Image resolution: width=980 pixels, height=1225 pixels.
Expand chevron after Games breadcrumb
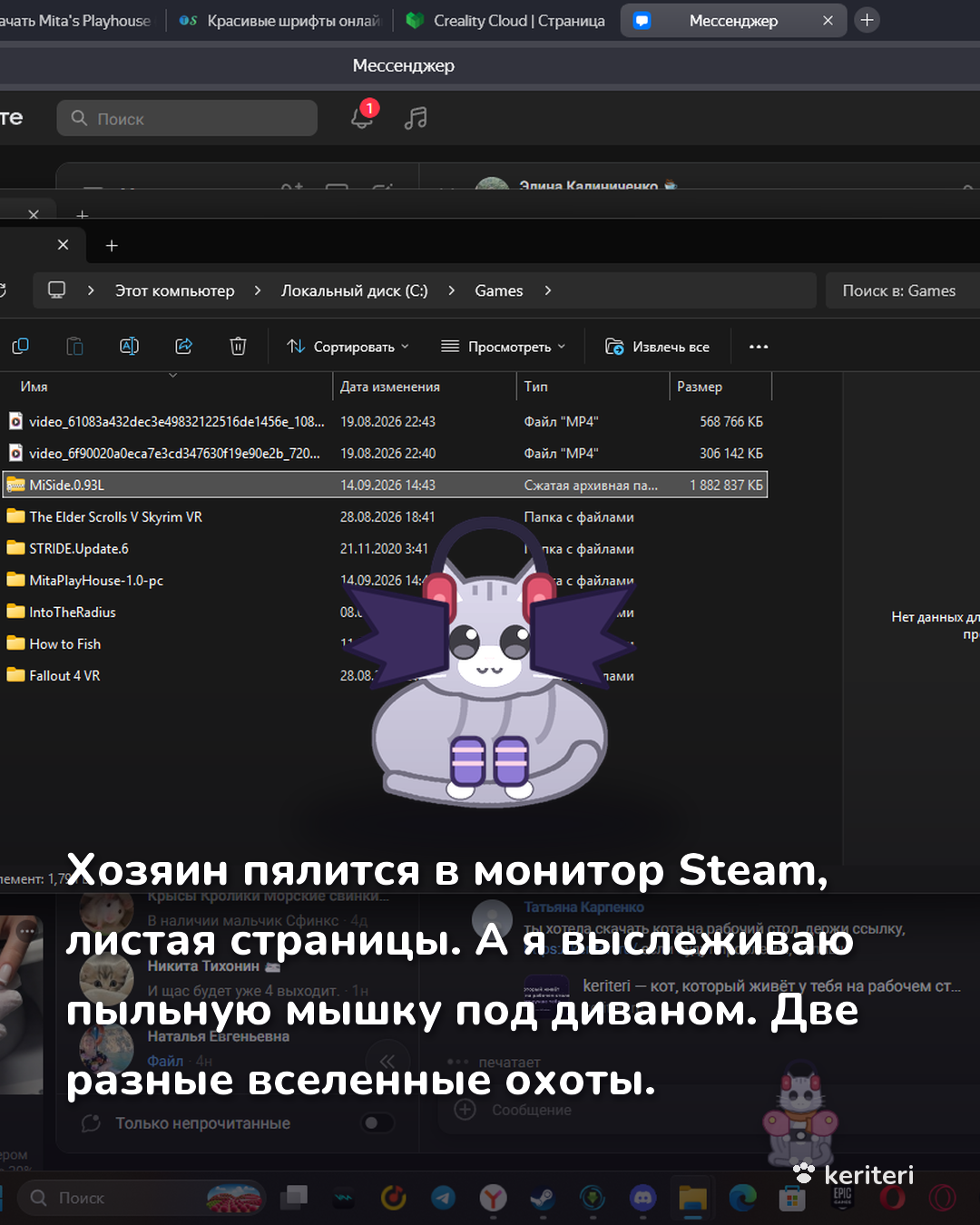tap(547, 290)
